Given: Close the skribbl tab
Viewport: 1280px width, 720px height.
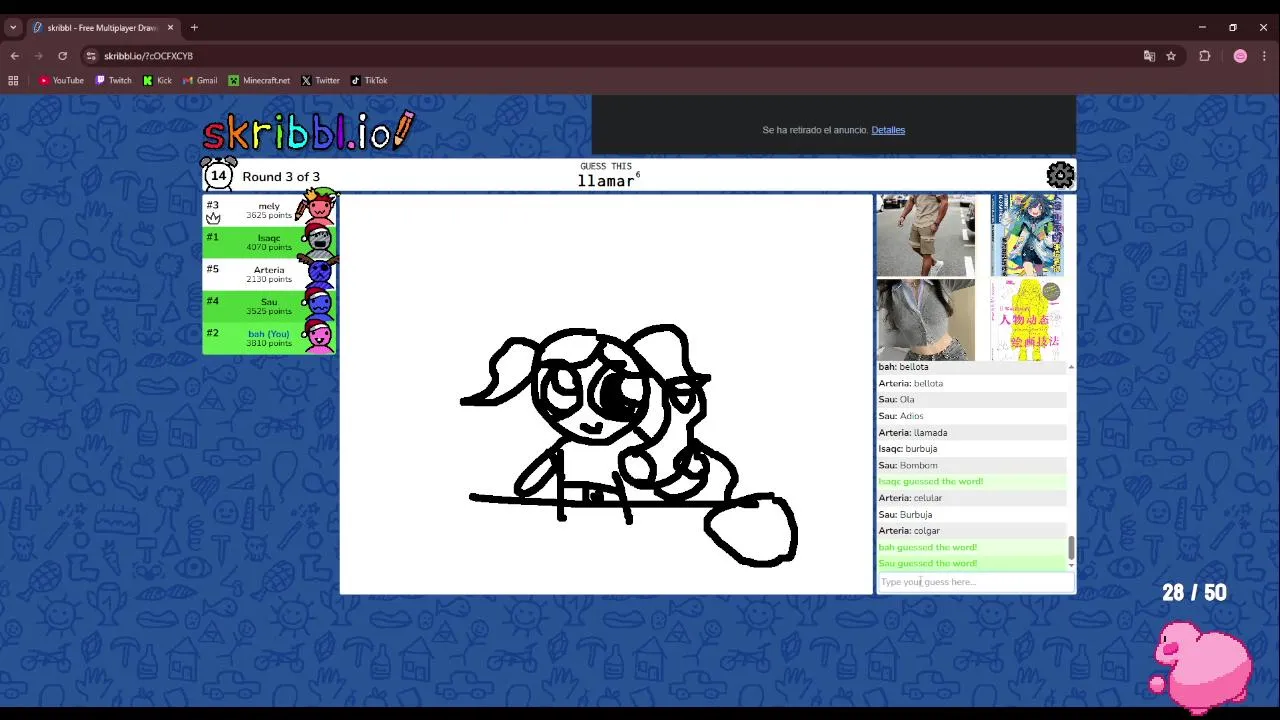Looking at the screenshot, I should [x=171, y=28].
